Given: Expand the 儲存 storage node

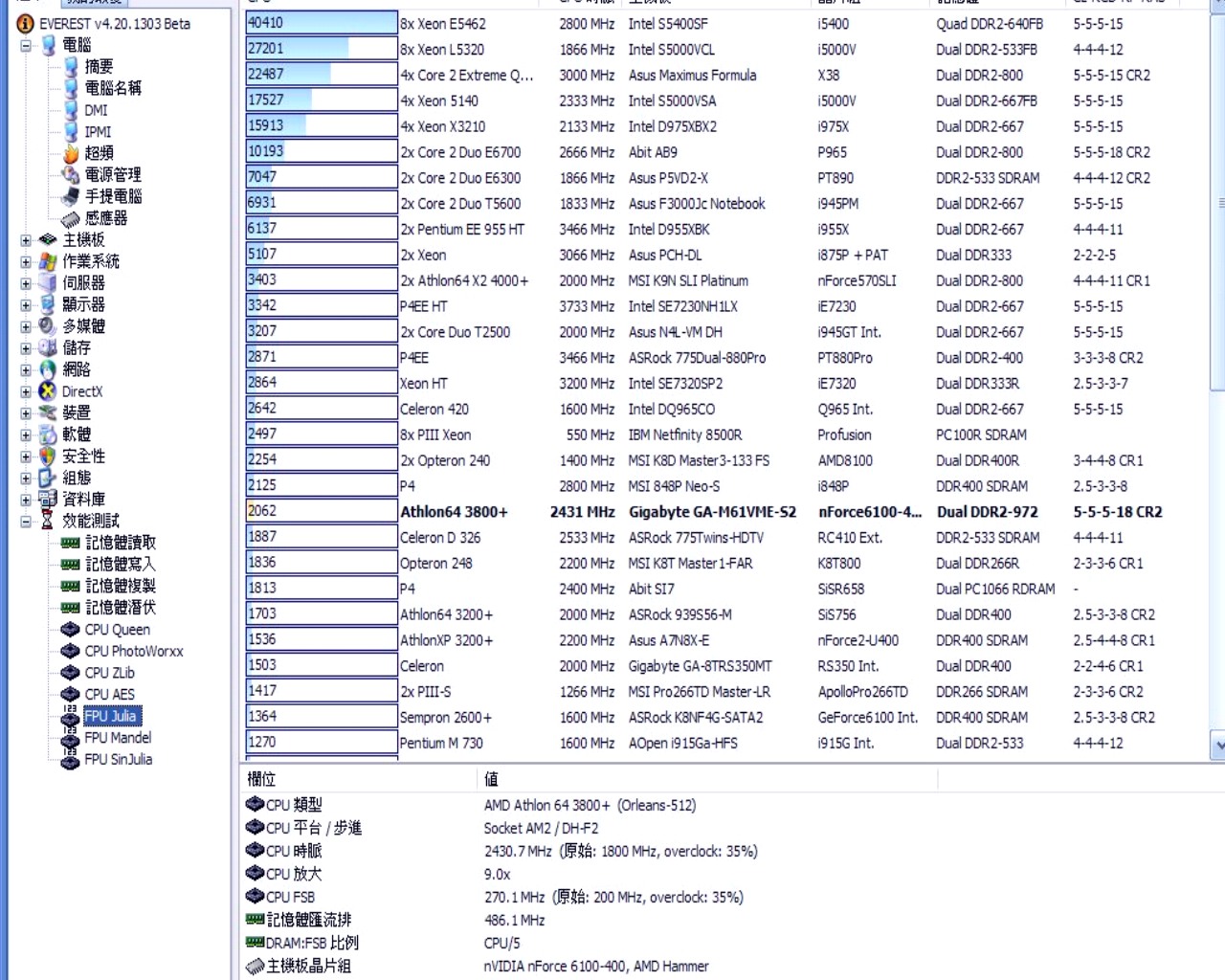Looking at the screenshot, I should tap(26, 348).
